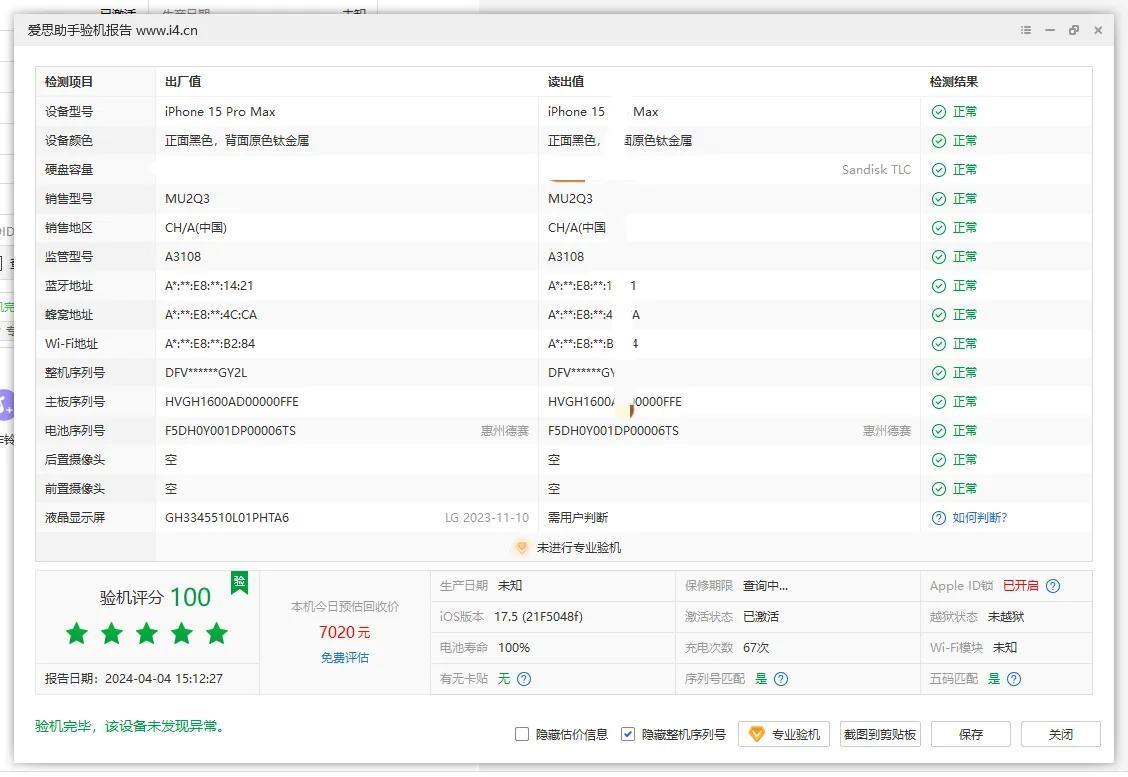Screen dimensions: 1128x777
Task: Click iOS version 17.5 (21F5048f)
Action: [x=538, y=617]
